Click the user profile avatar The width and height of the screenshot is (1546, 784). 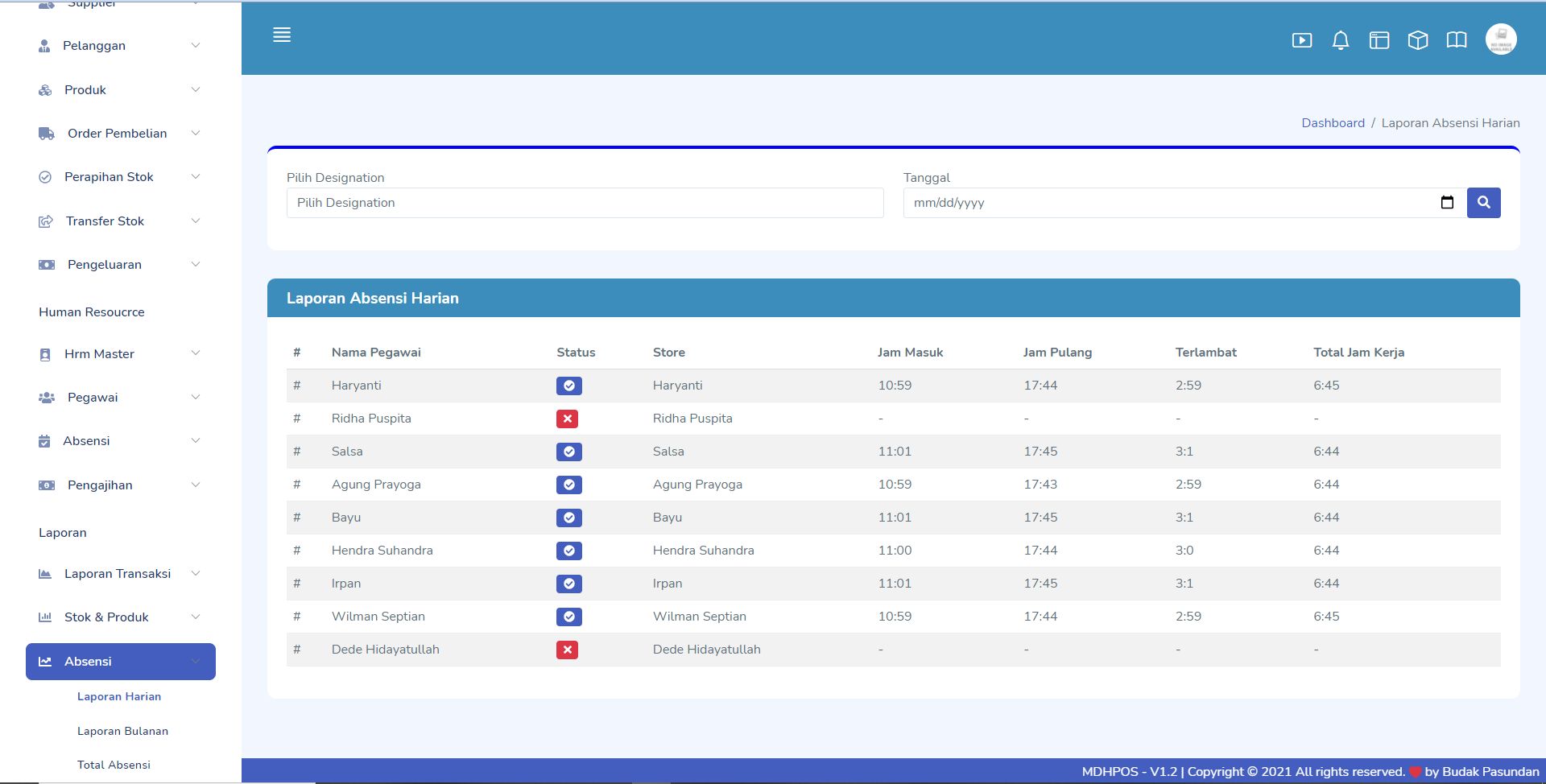(1500, 39)
